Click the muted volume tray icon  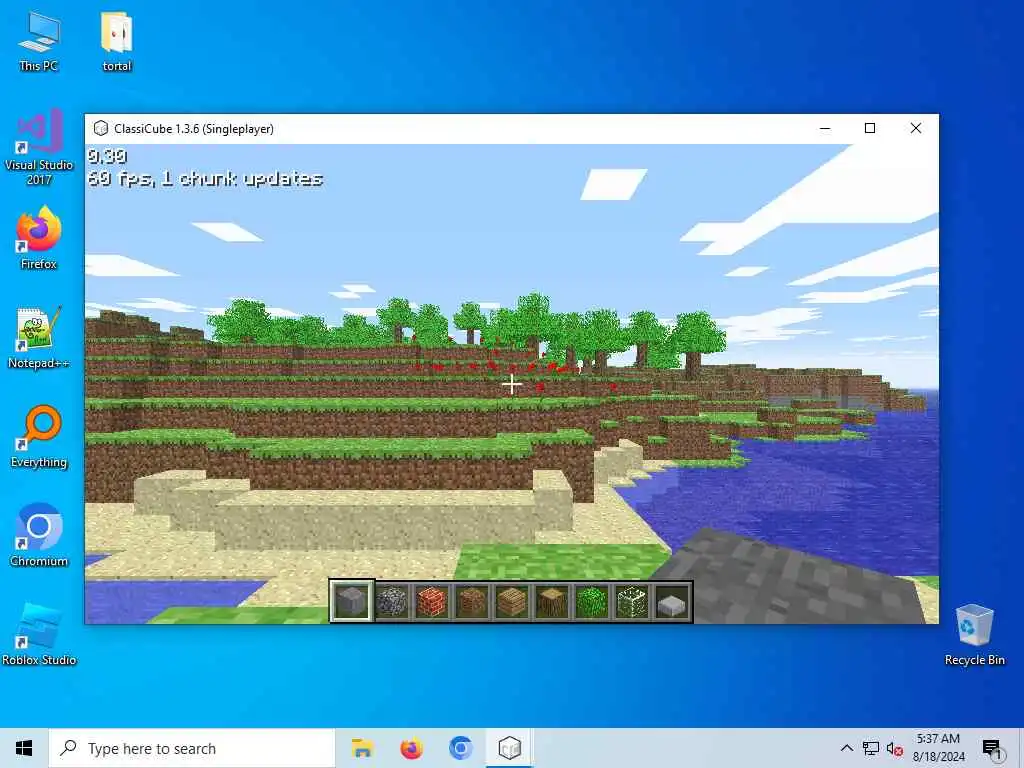[x=895, y=749]
